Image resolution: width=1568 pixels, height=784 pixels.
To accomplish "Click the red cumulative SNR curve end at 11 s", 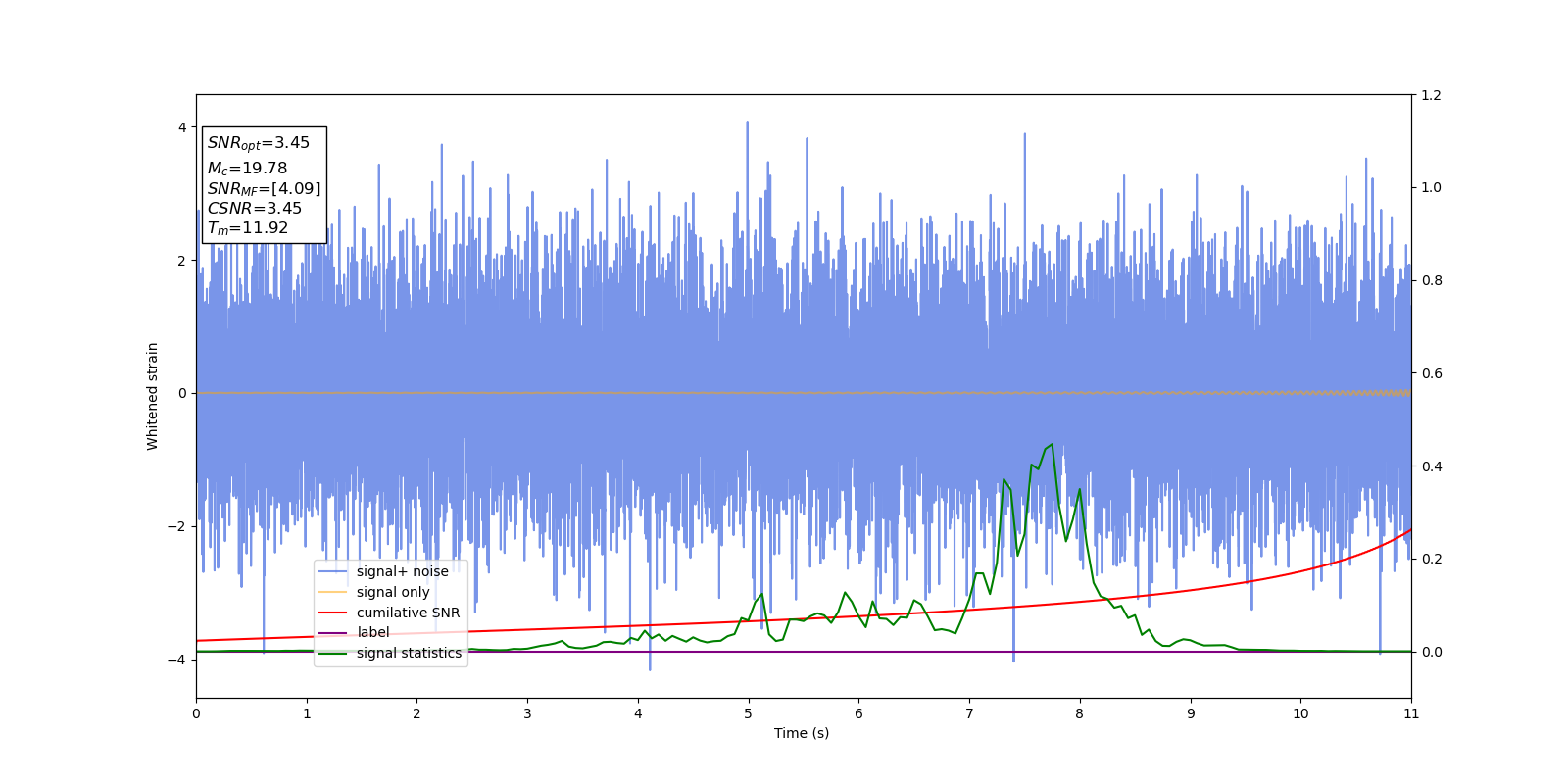I will click(1410, 530).
